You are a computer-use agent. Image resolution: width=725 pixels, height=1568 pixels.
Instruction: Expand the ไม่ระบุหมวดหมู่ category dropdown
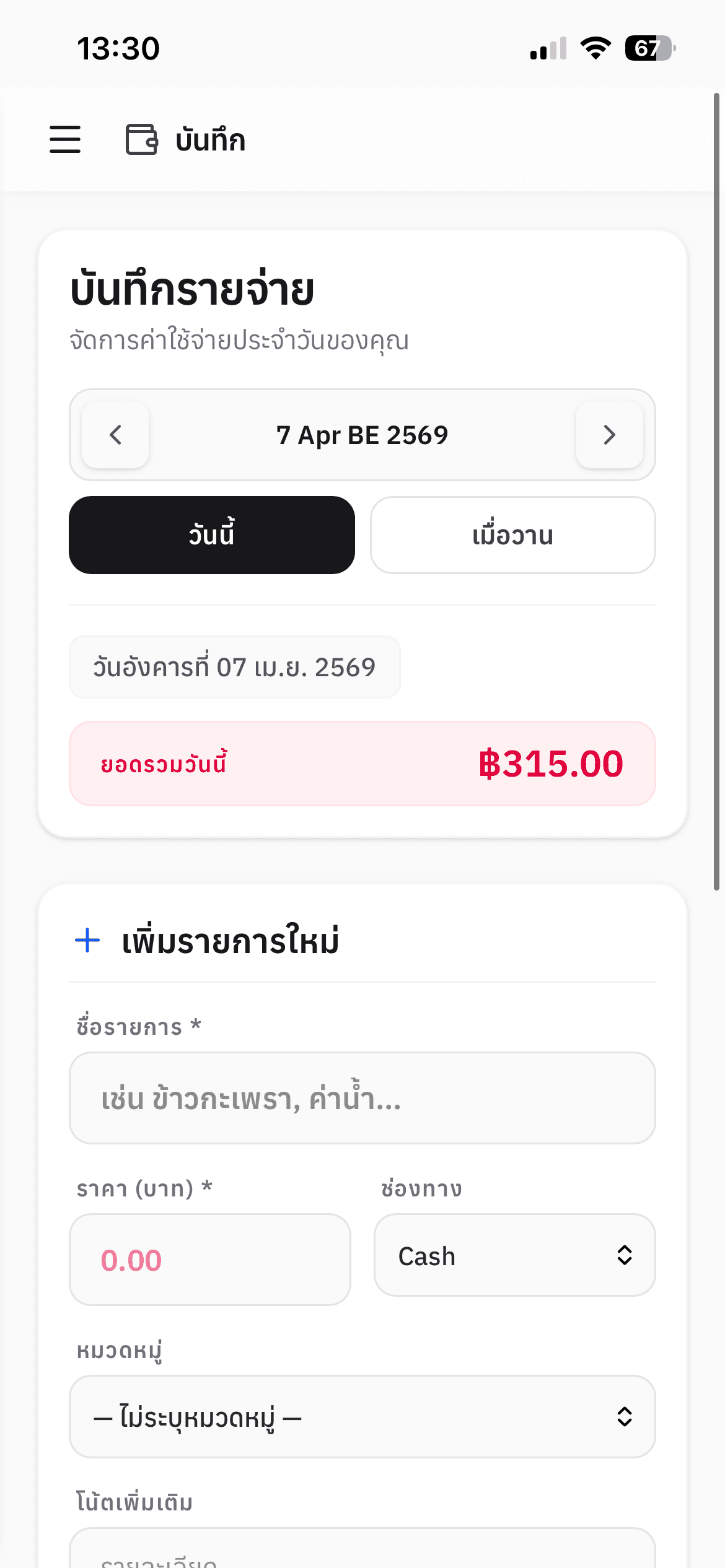point(362,1417)
